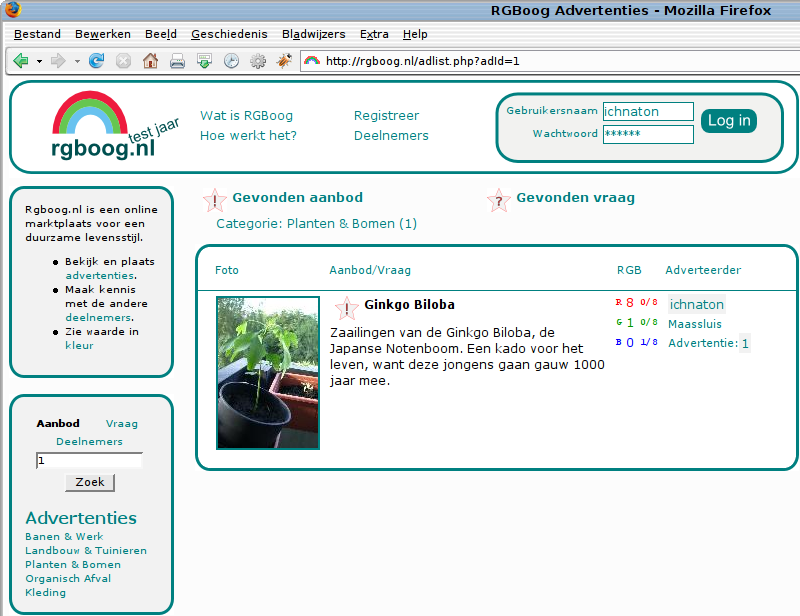Viewport: 800px width, 616px height.
Task: Click the Gevonden vraag heading
Action: (576, 198)
